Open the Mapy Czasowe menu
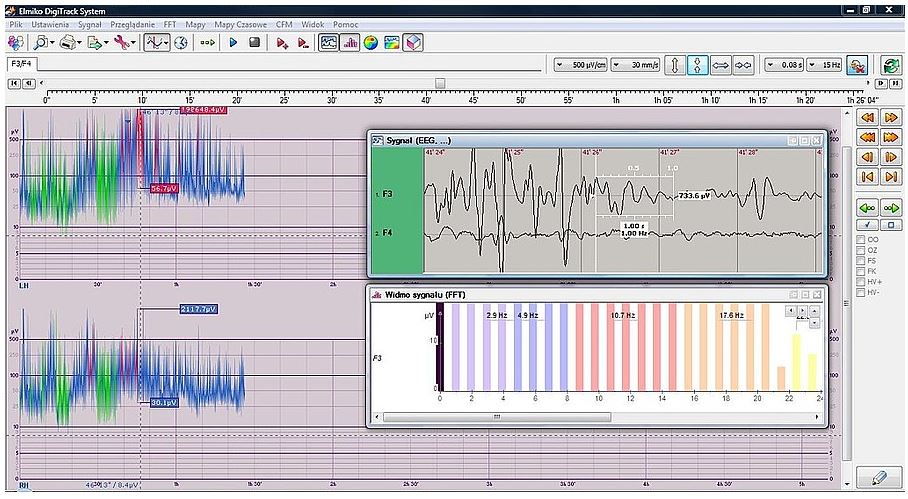Screen dimensions: 908x499 pos(238,22)
